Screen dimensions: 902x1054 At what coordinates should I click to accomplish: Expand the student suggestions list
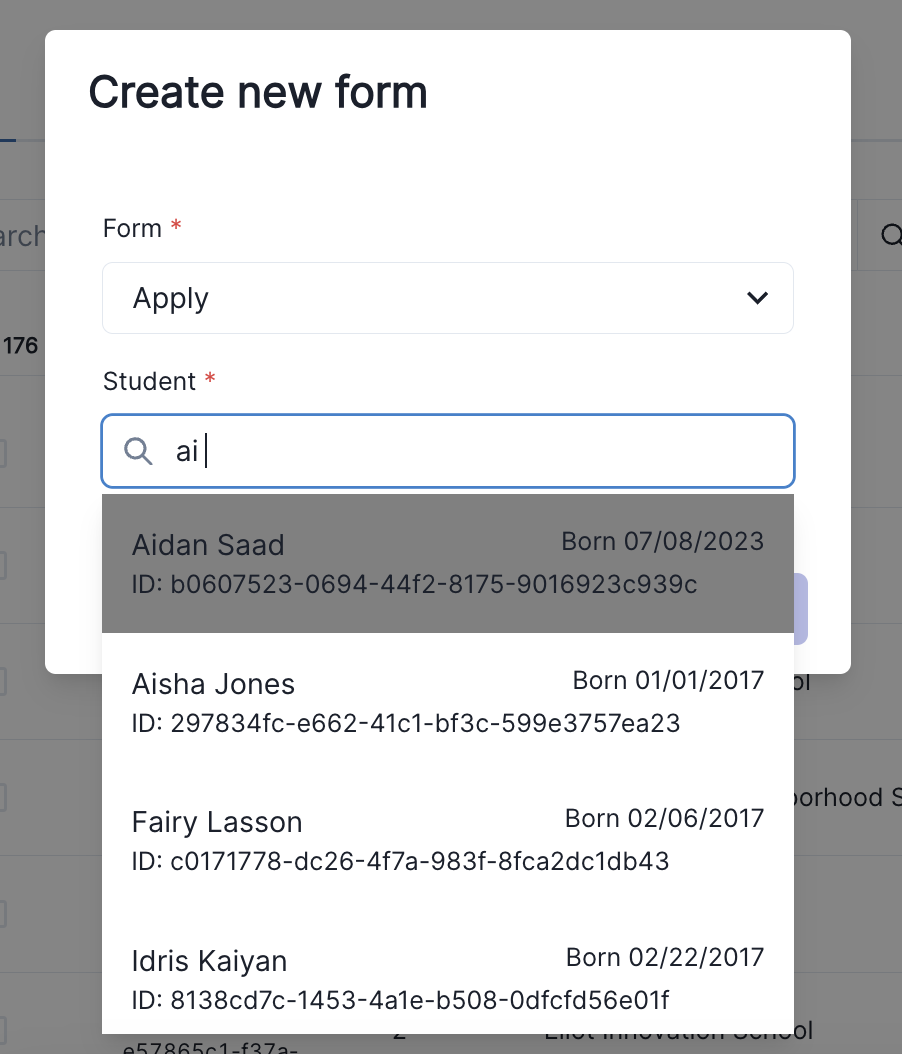tap(447, 451)
